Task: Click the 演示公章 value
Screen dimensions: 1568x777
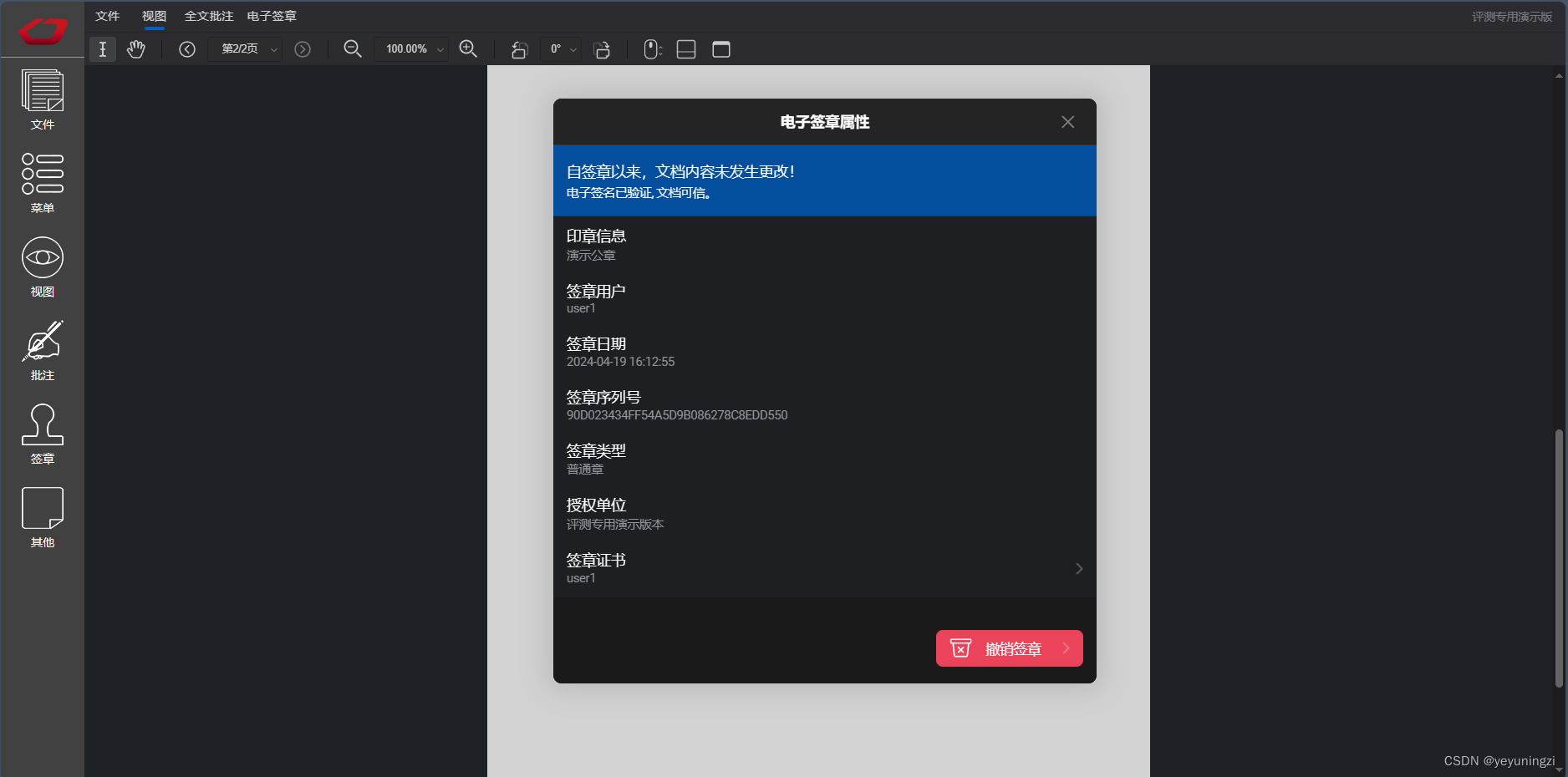Action: (591, 256)
